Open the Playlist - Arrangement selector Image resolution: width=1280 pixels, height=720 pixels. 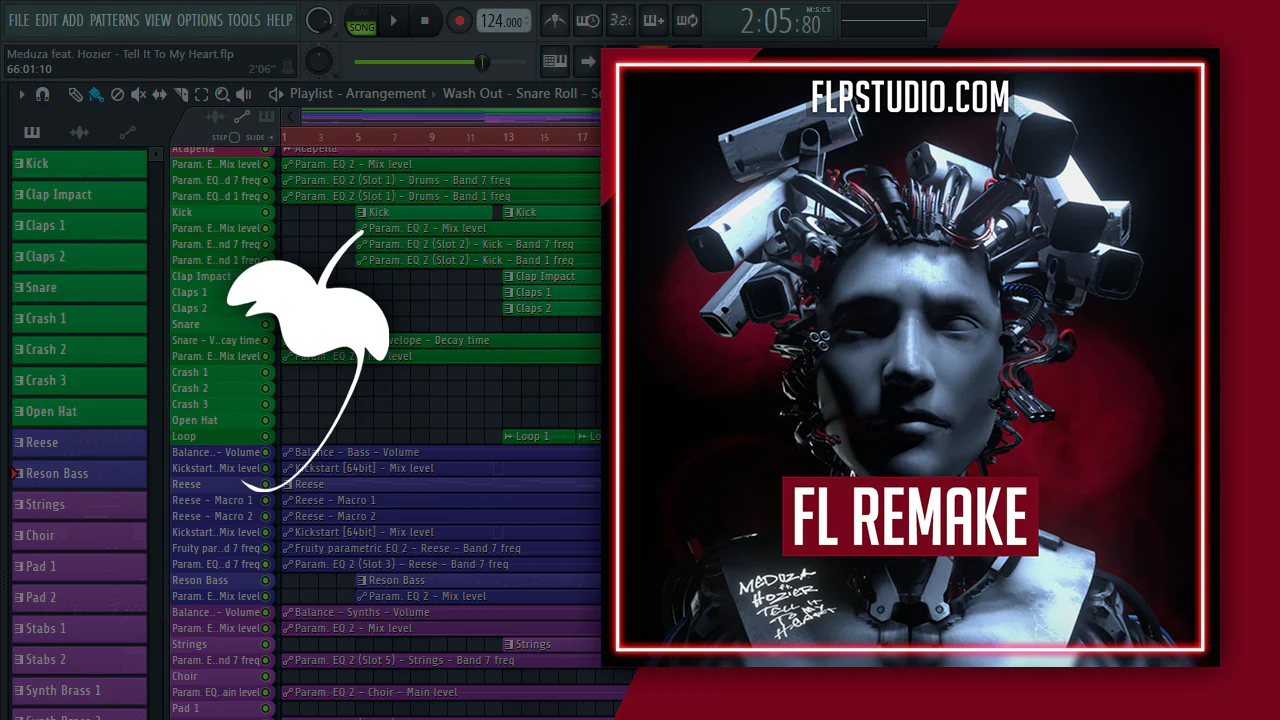point(358,94)
